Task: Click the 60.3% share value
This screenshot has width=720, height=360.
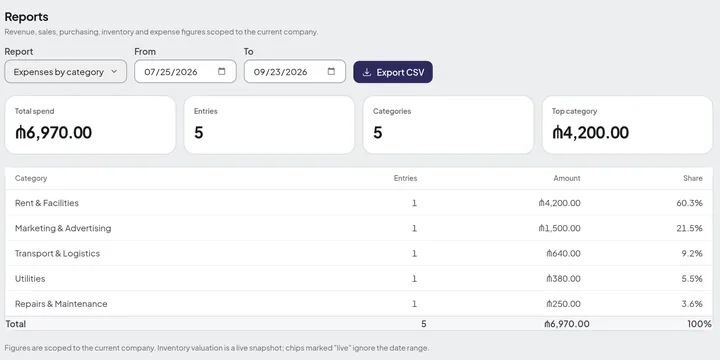Action: (689, 203)
